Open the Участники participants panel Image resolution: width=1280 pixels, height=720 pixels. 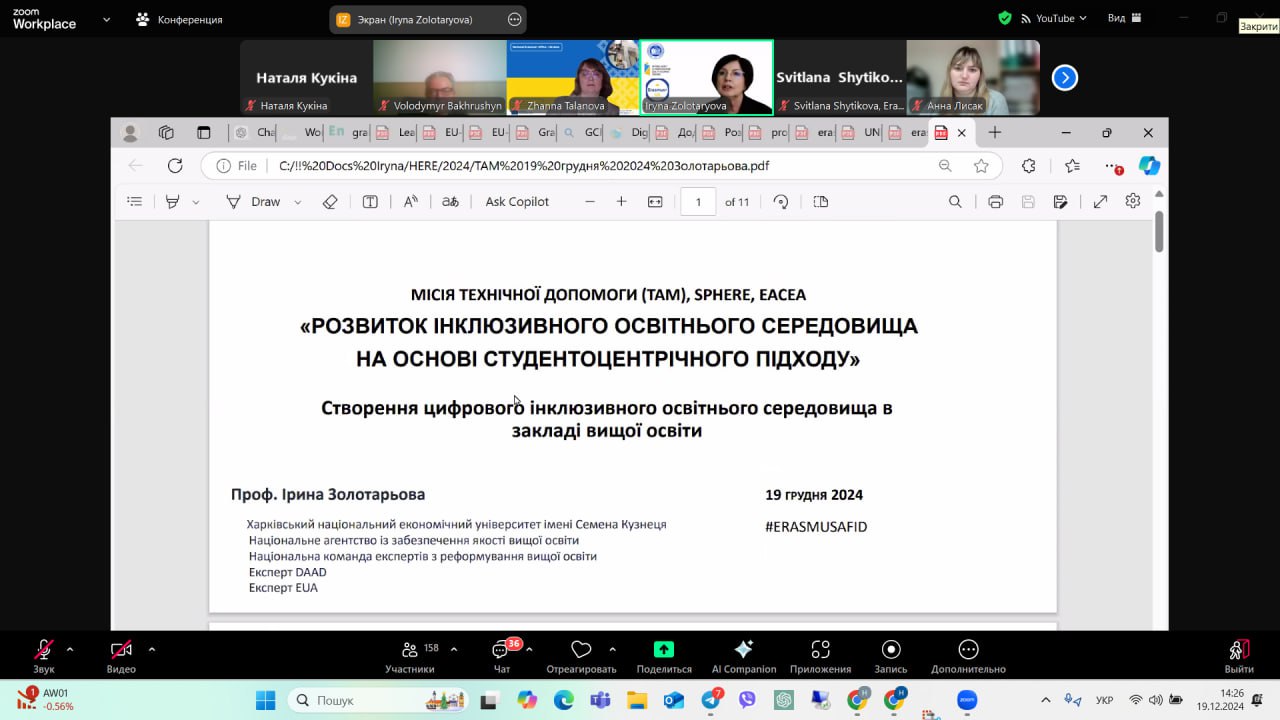point(410,656)
